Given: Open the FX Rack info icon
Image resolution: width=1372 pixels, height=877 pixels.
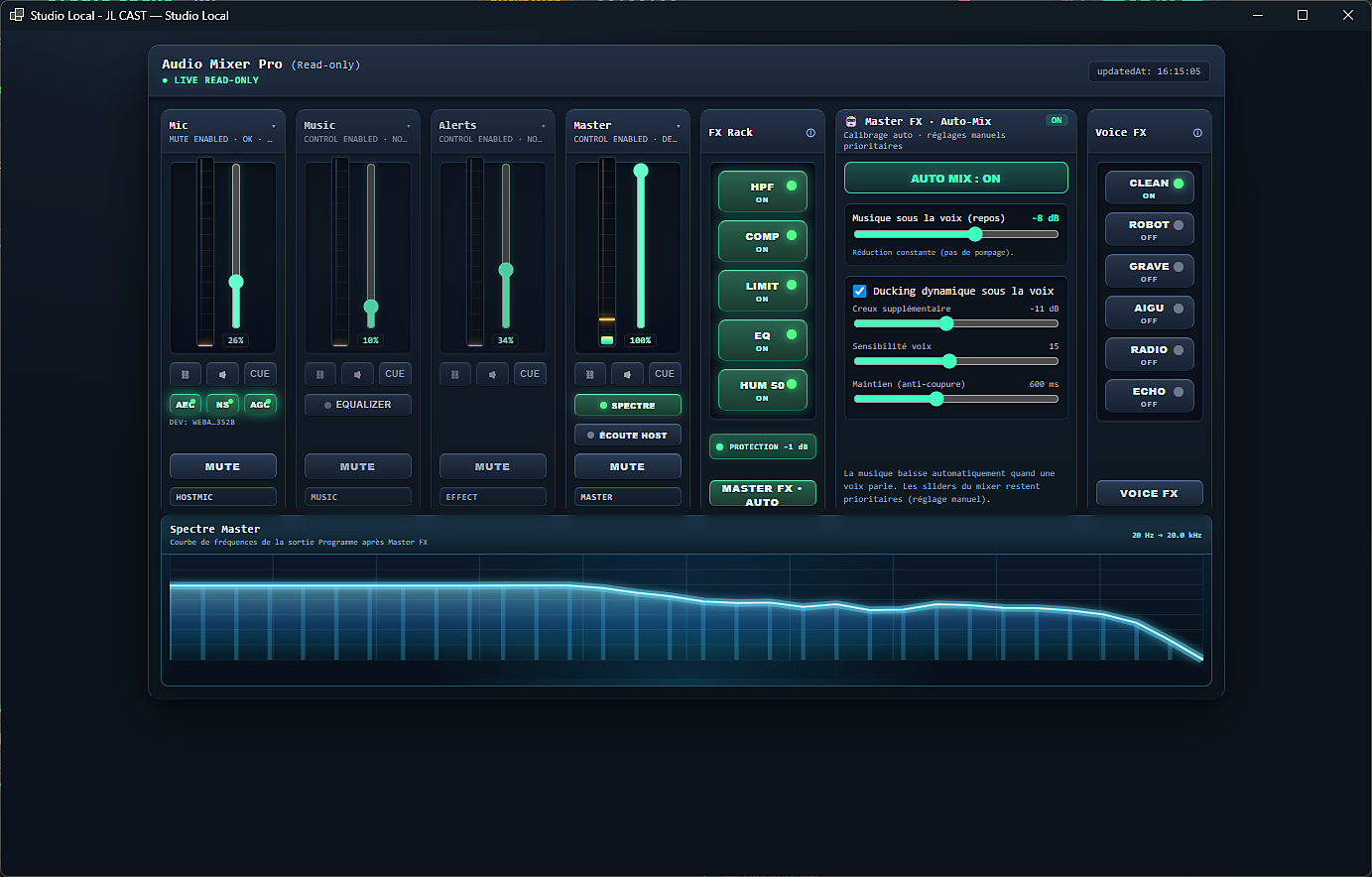Looking at the screenshot, I should pyautogui.click(x=811, y=133).
